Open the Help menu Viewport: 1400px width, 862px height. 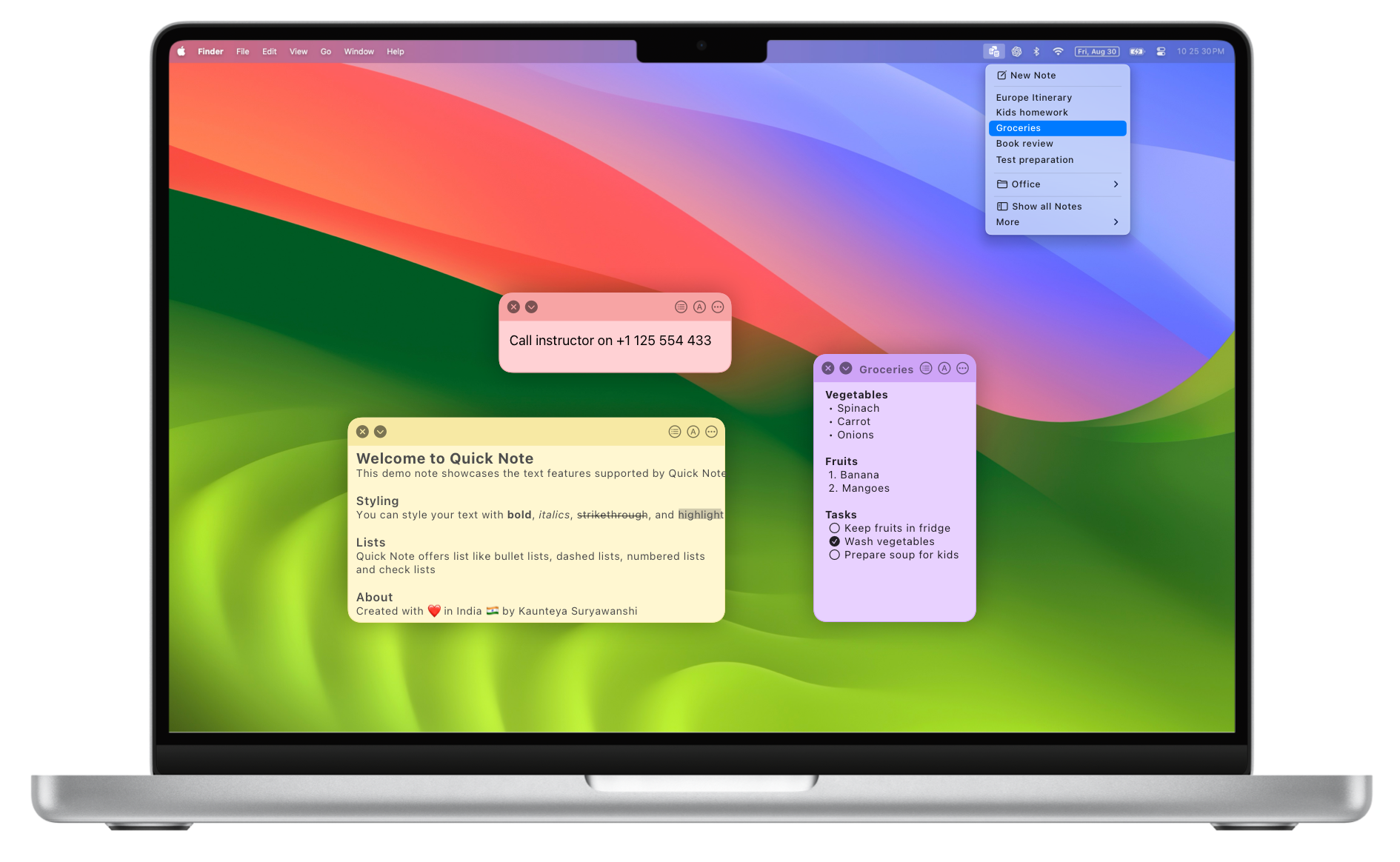click(395, 52)
